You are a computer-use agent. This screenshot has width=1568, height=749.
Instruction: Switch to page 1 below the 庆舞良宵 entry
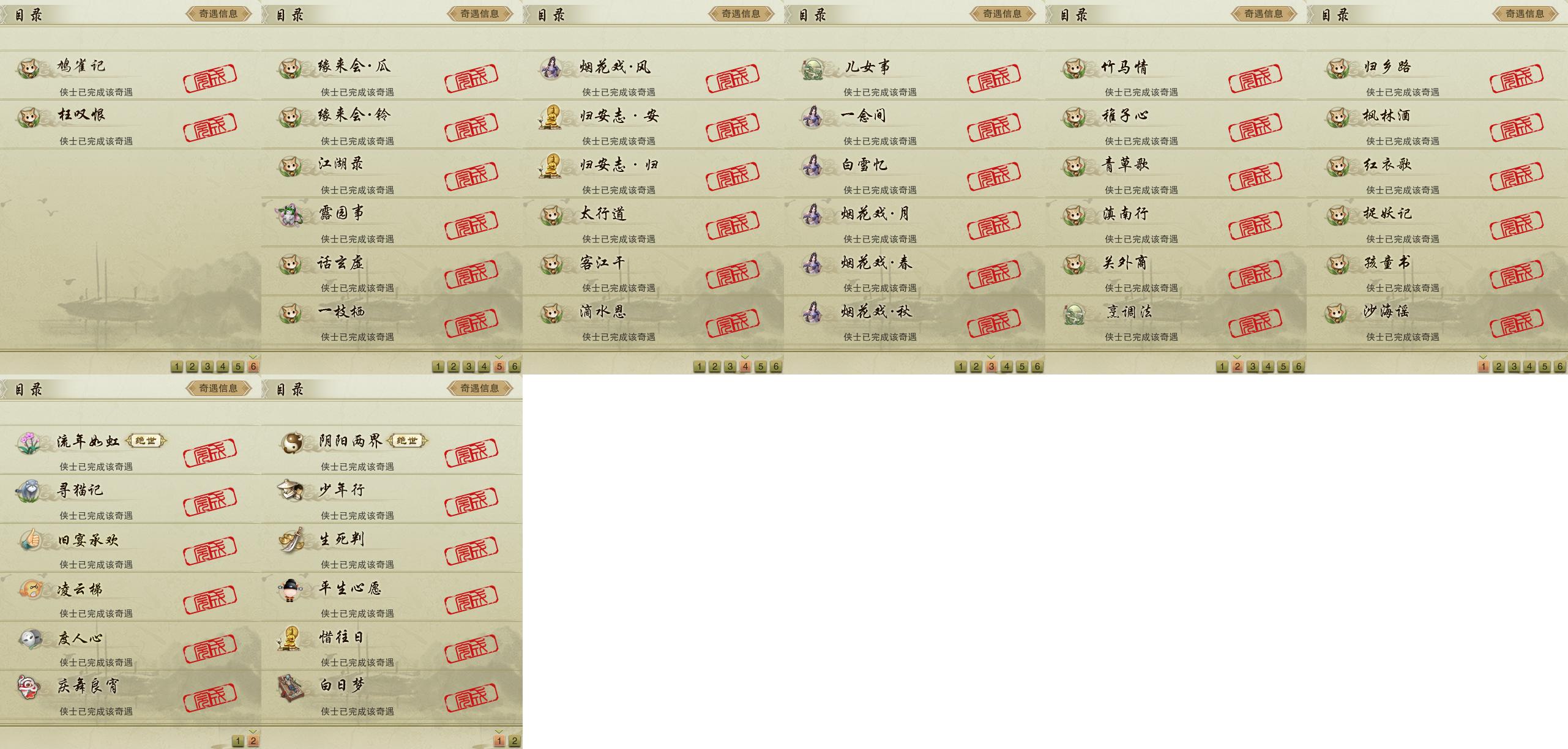[238, 741]
